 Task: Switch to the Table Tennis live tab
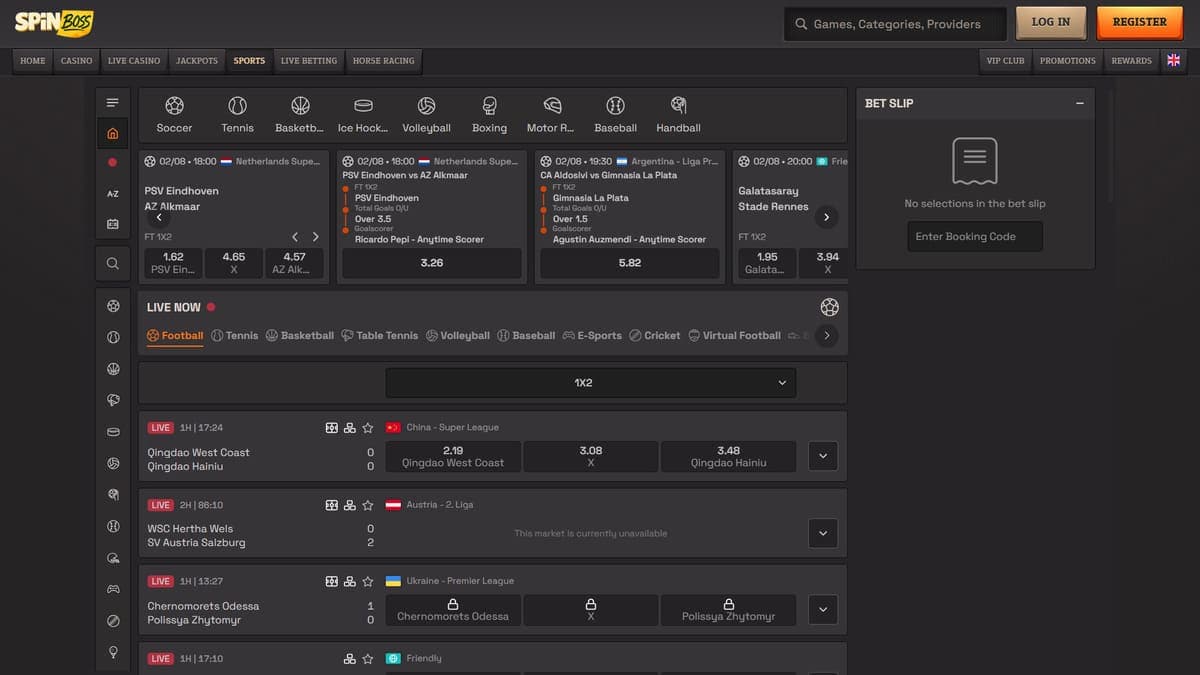point(380,336)
